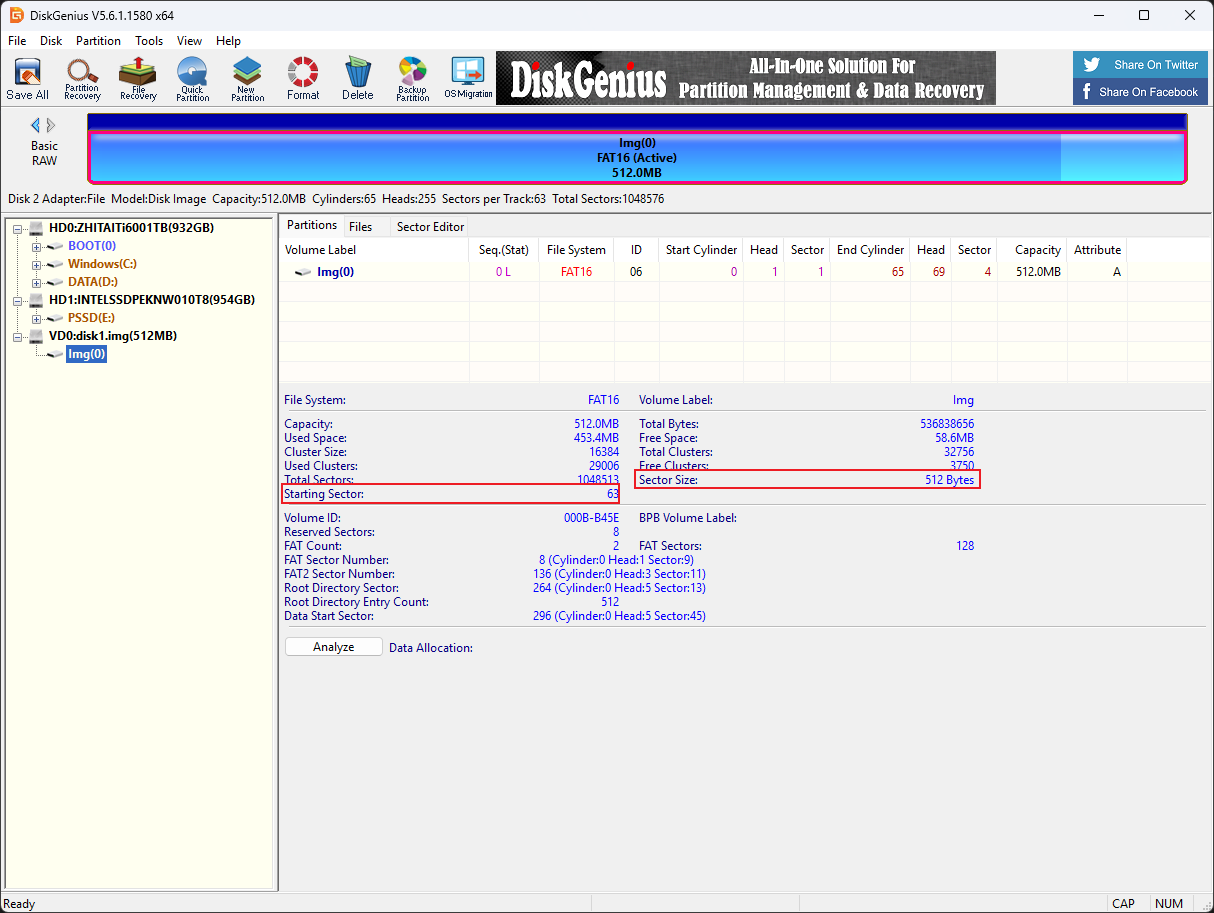Click the Img(0) FAT16 partition bar
This screenshot has height=913, width=1214.
coord(637,157)
